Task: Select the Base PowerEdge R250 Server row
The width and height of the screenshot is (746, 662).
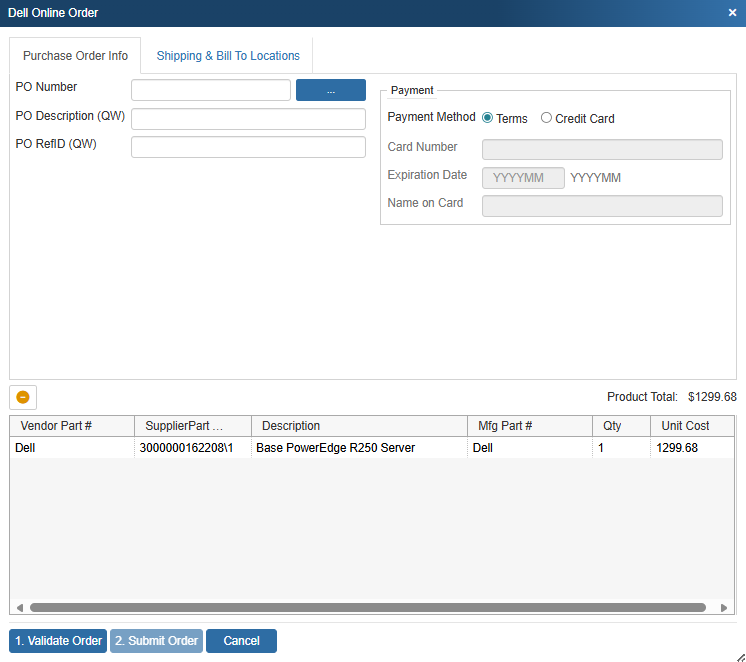Action: click(x=335, y=448)
